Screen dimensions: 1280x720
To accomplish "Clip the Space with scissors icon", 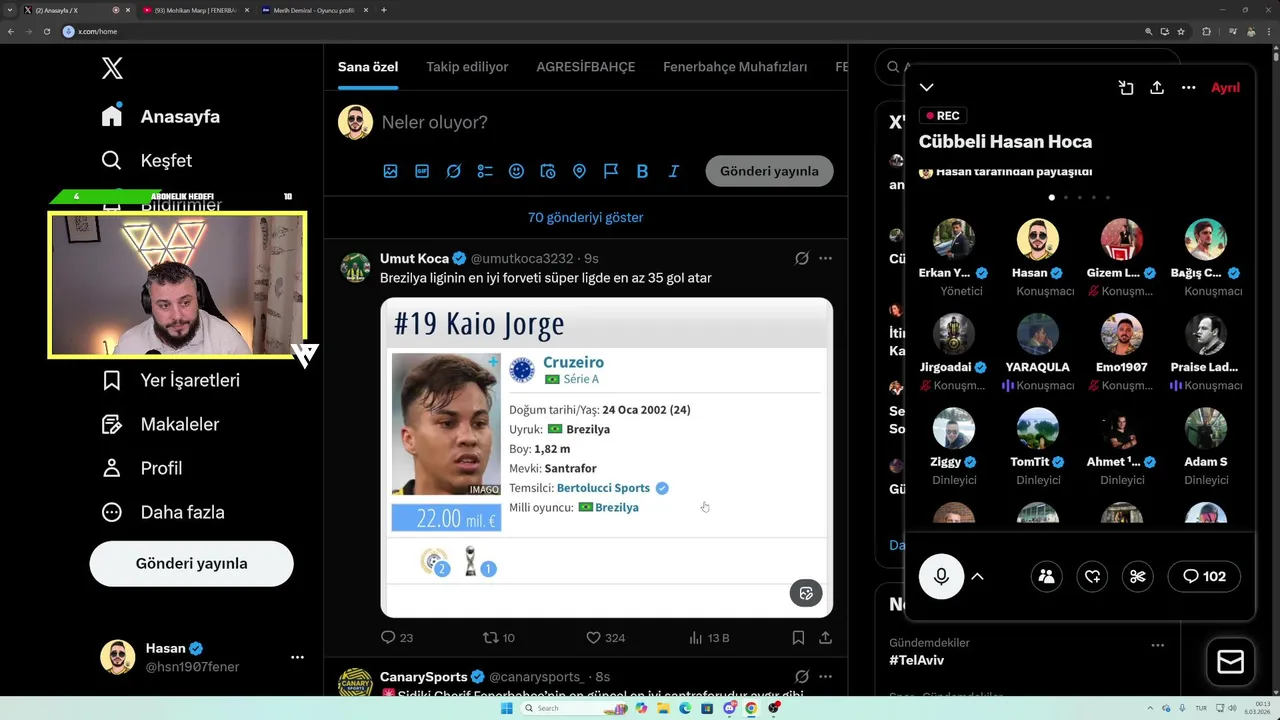I will pyautogui.click(x=1138, y=576).
